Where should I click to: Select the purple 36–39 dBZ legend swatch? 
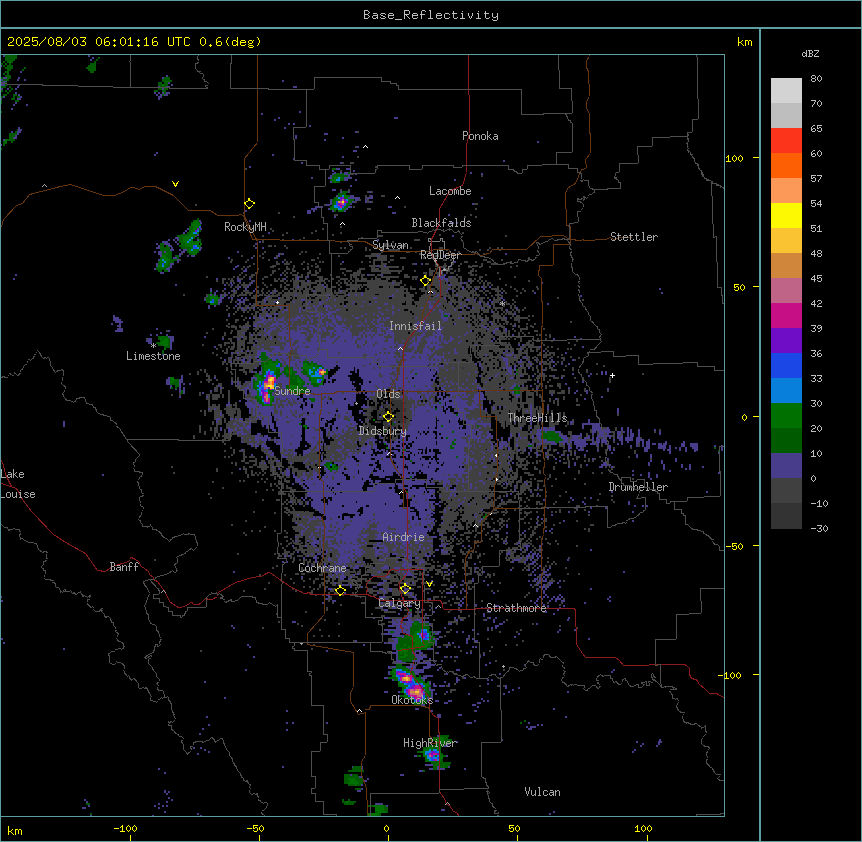tap(786, 341)
